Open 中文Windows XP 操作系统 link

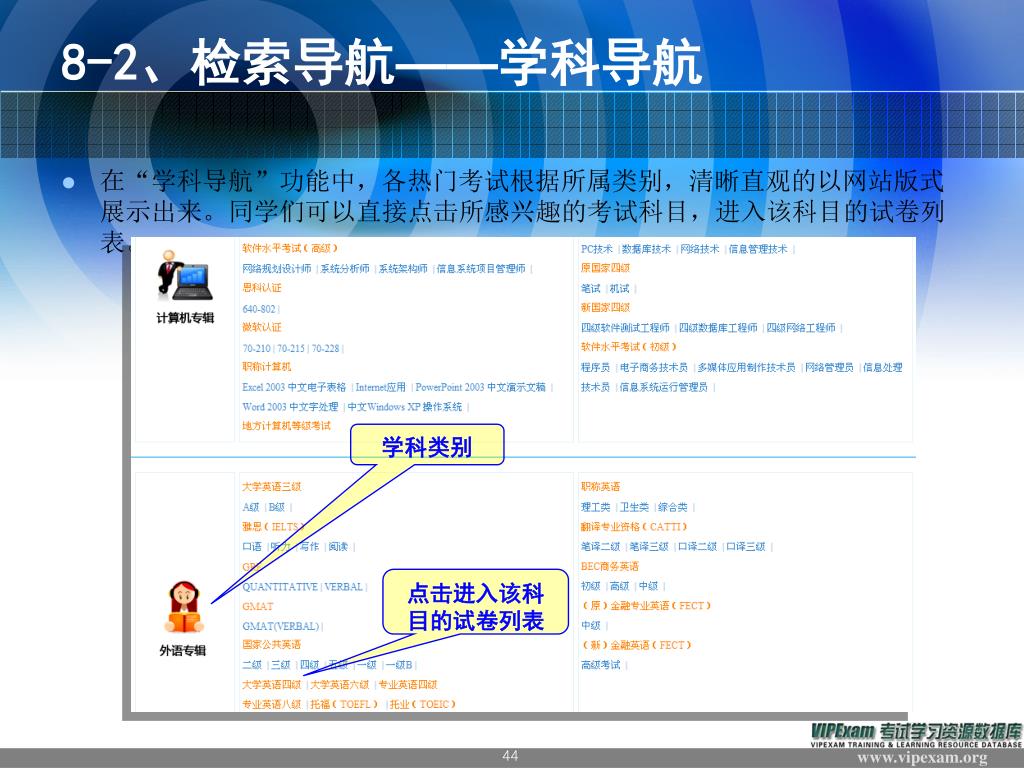pos(404,407)
